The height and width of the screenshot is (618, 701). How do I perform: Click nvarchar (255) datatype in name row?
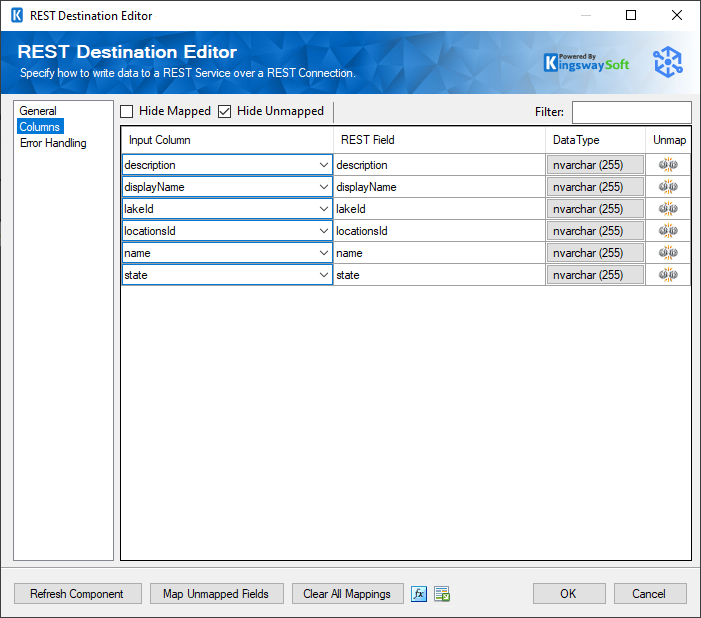[595, 253]
